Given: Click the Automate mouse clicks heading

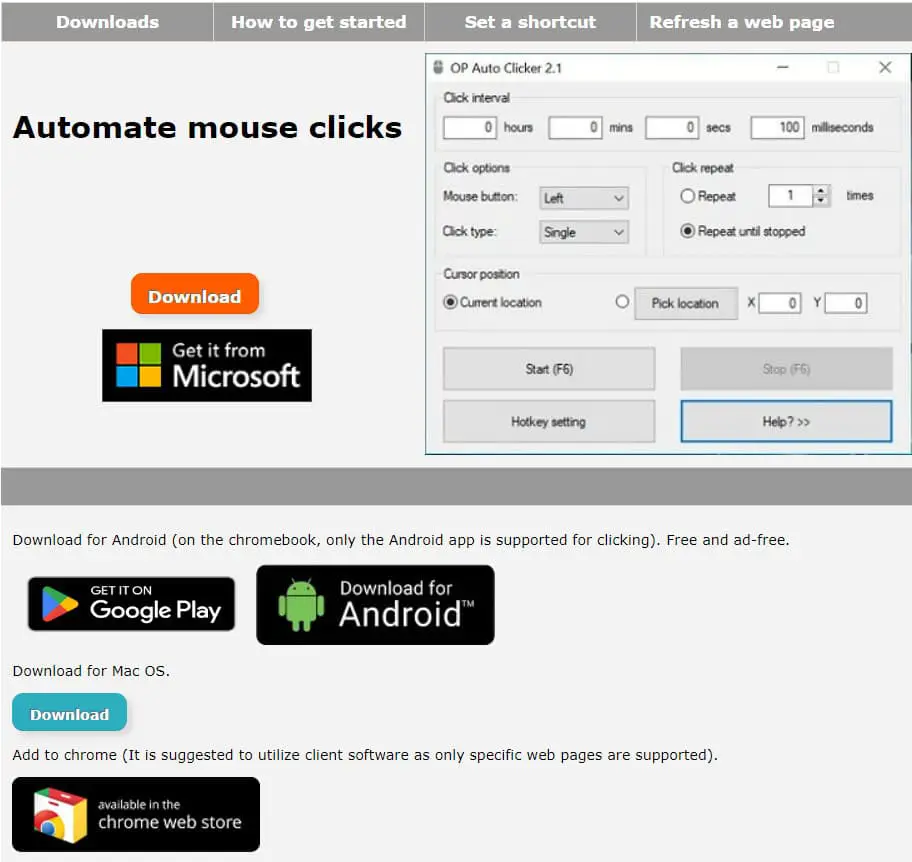Looking at the screenshot, I should tap(208, 127).
